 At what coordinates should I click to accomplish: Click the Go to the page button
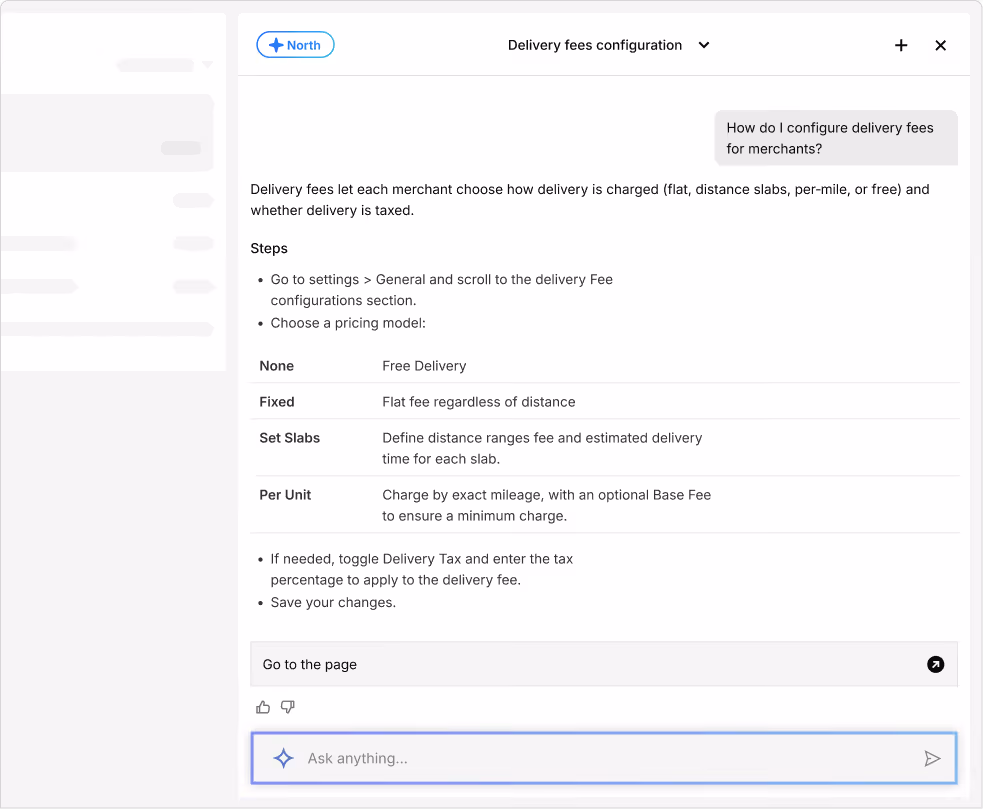[x=604, y=664]
